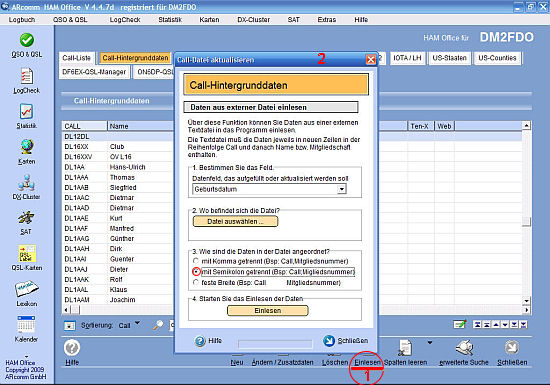Select feste Breite format option

(x=196, y=282)
